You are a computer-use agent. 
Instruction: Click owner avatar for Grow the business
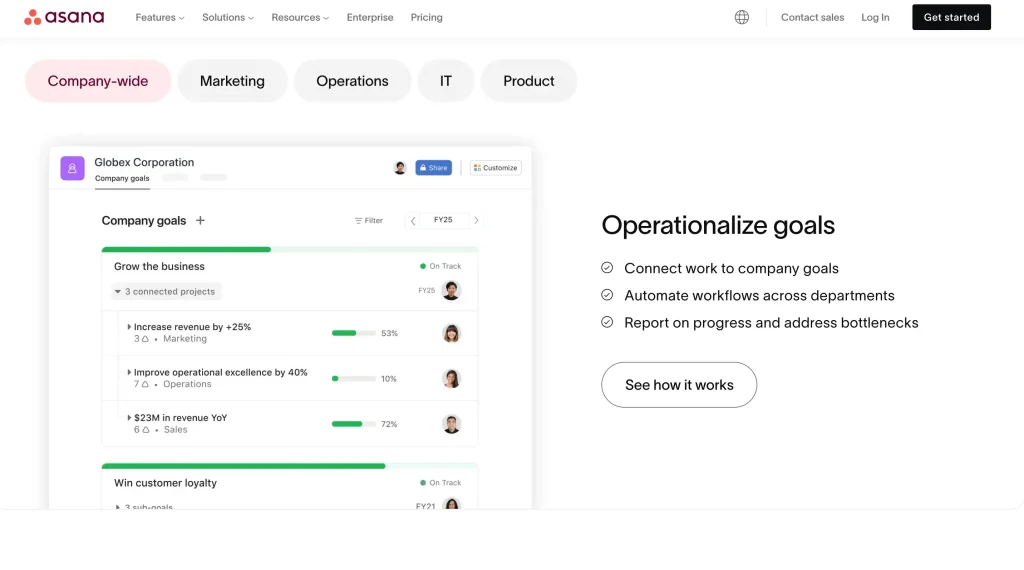(x=451, y=290)
